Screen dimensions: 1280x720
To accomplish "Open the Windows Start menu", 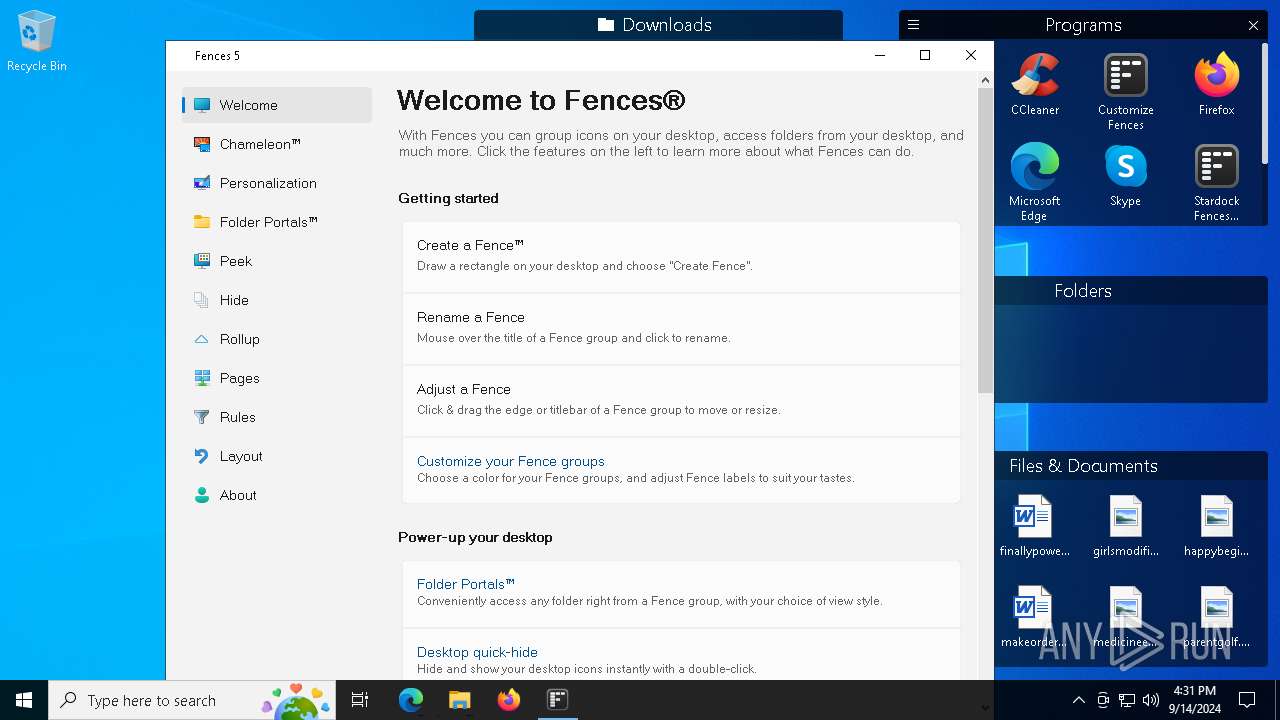I will pyautogui.click(x=24, y=700).
